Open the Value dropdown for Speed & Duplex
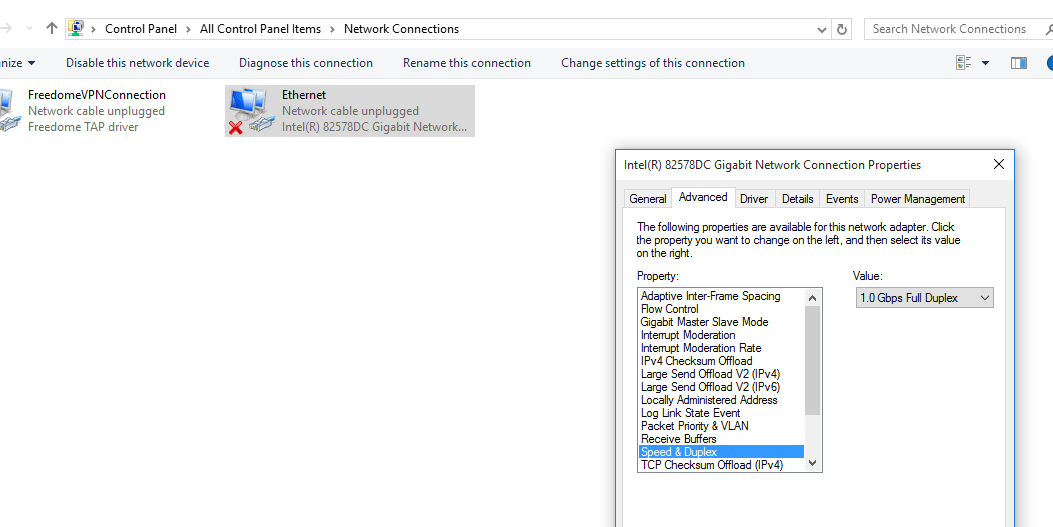 pos(925,298)
